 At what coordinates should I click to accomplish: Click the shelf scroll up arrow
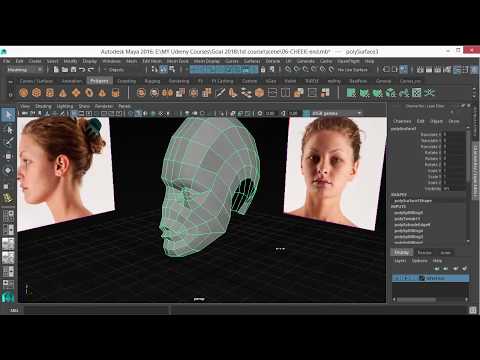pyautogui.click(x=474, y=89)
